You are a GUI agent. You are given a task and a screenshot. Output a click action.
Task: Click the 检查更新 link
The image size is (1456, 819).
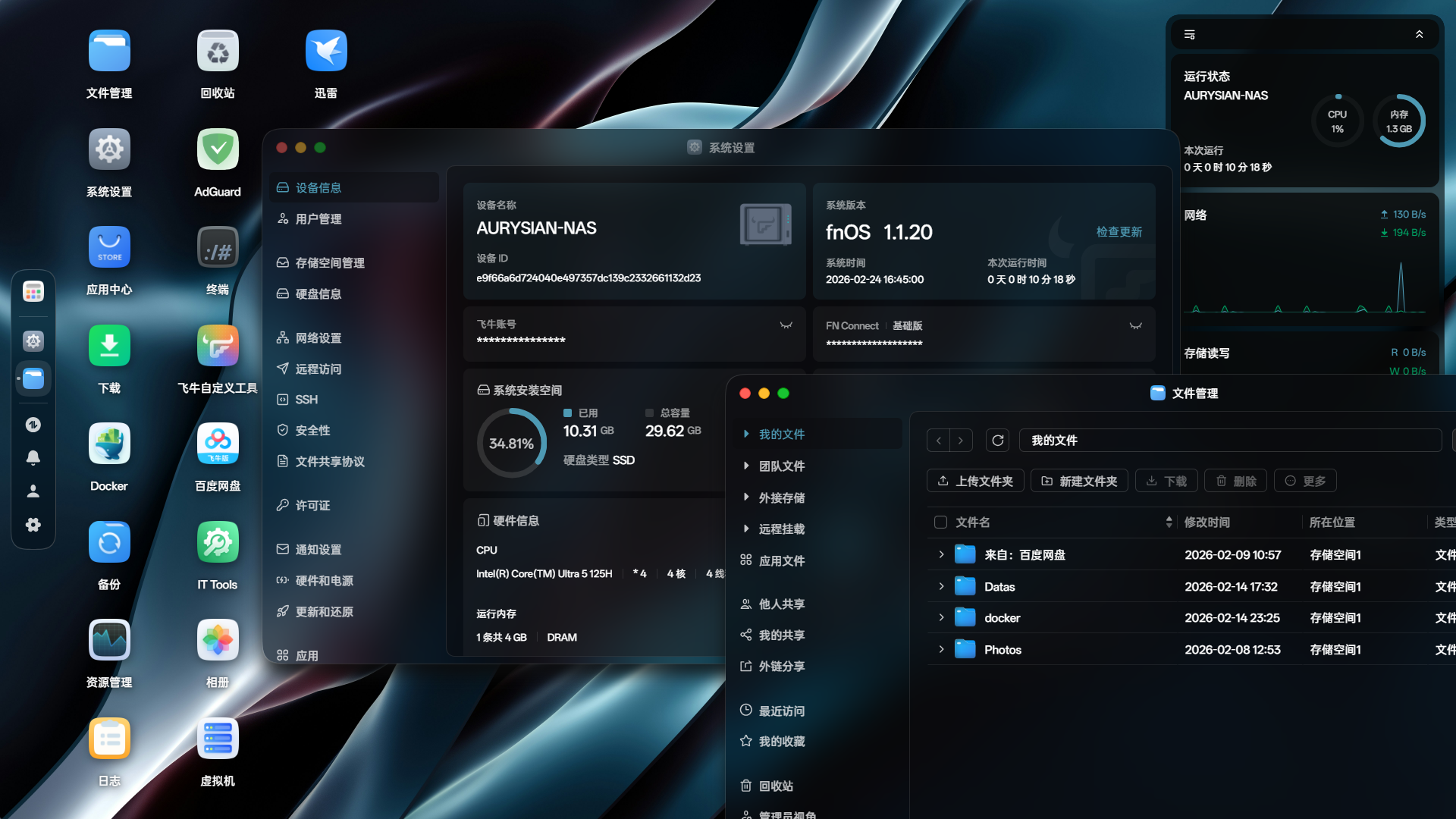pyautogui.click(x=1118, y=232)
